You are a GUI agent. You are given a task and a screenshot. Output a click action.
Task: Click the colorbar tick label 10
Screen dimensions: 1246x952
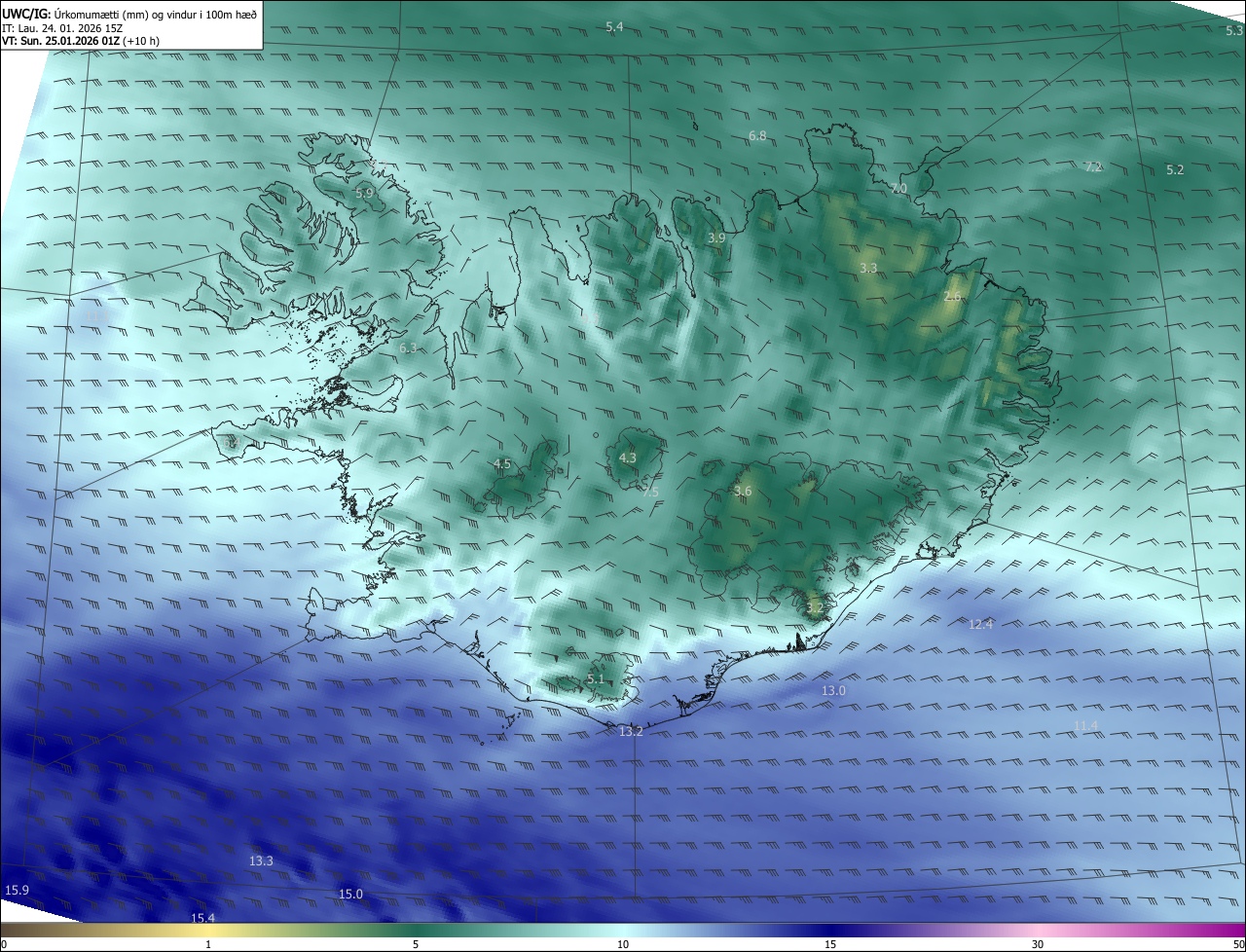tap(623, 944)
